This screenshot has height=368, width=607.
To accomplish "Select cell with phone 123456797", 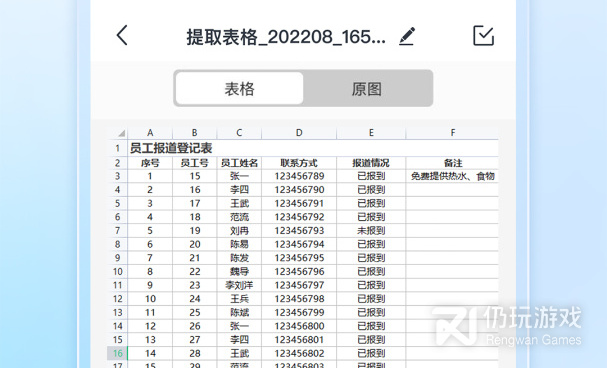I will coord(299,285).
